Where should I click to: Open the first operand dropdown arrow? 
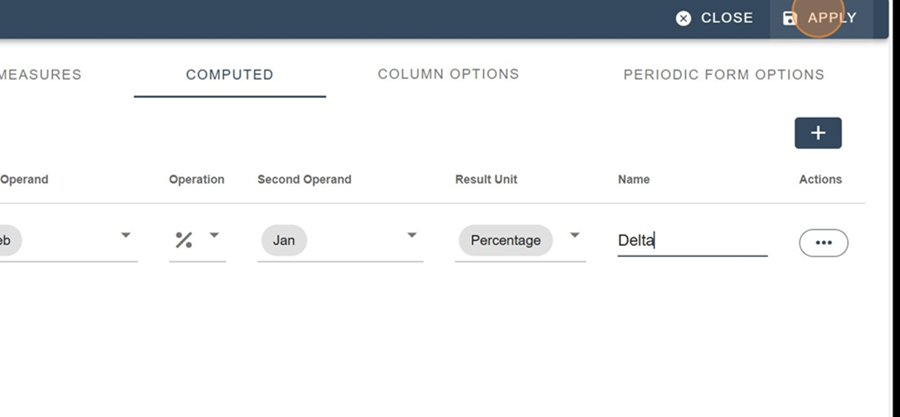126,235
